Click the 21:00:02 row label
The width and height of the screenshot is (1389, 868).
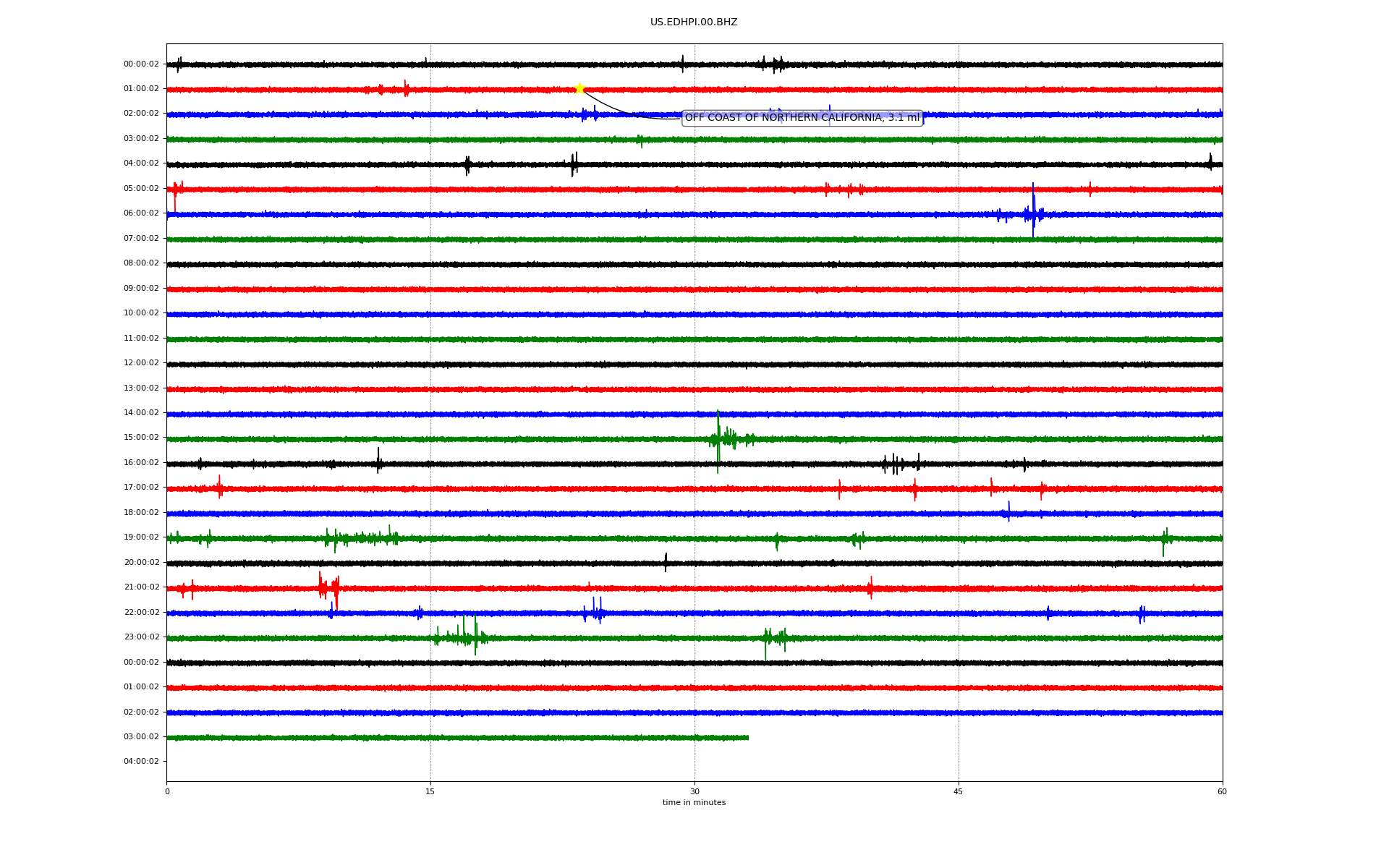click(x=141, y=587)
